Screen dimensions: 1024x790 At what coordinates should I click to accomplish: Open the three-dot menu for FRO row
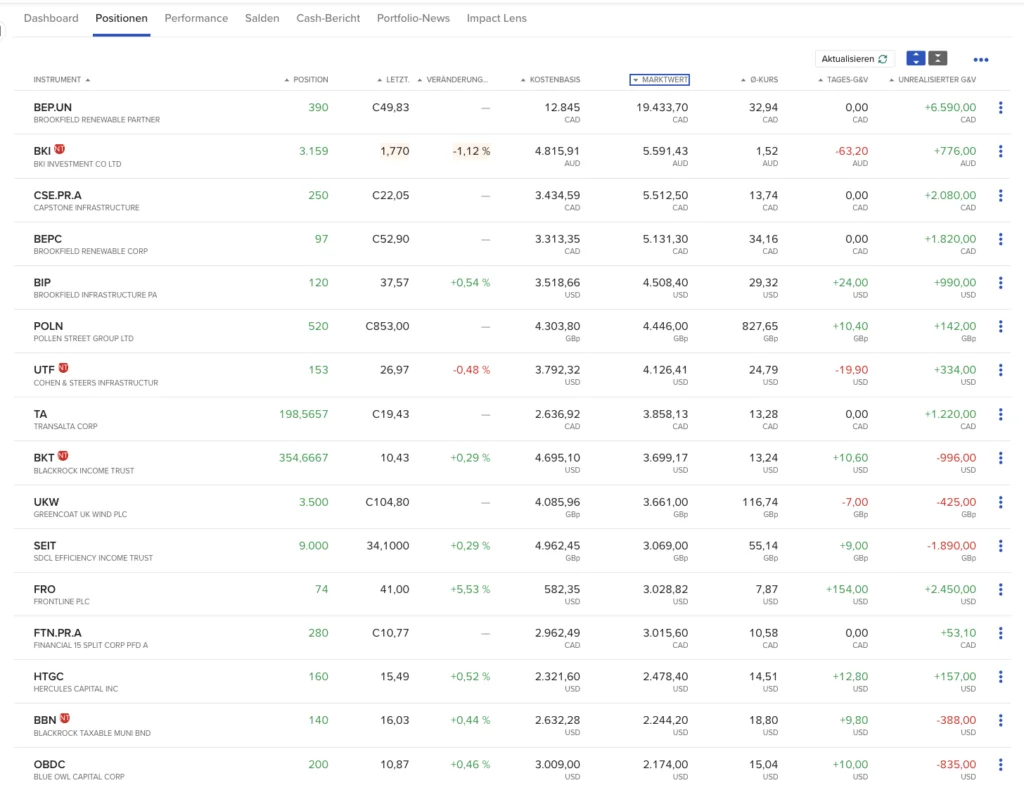(1000, 590)
